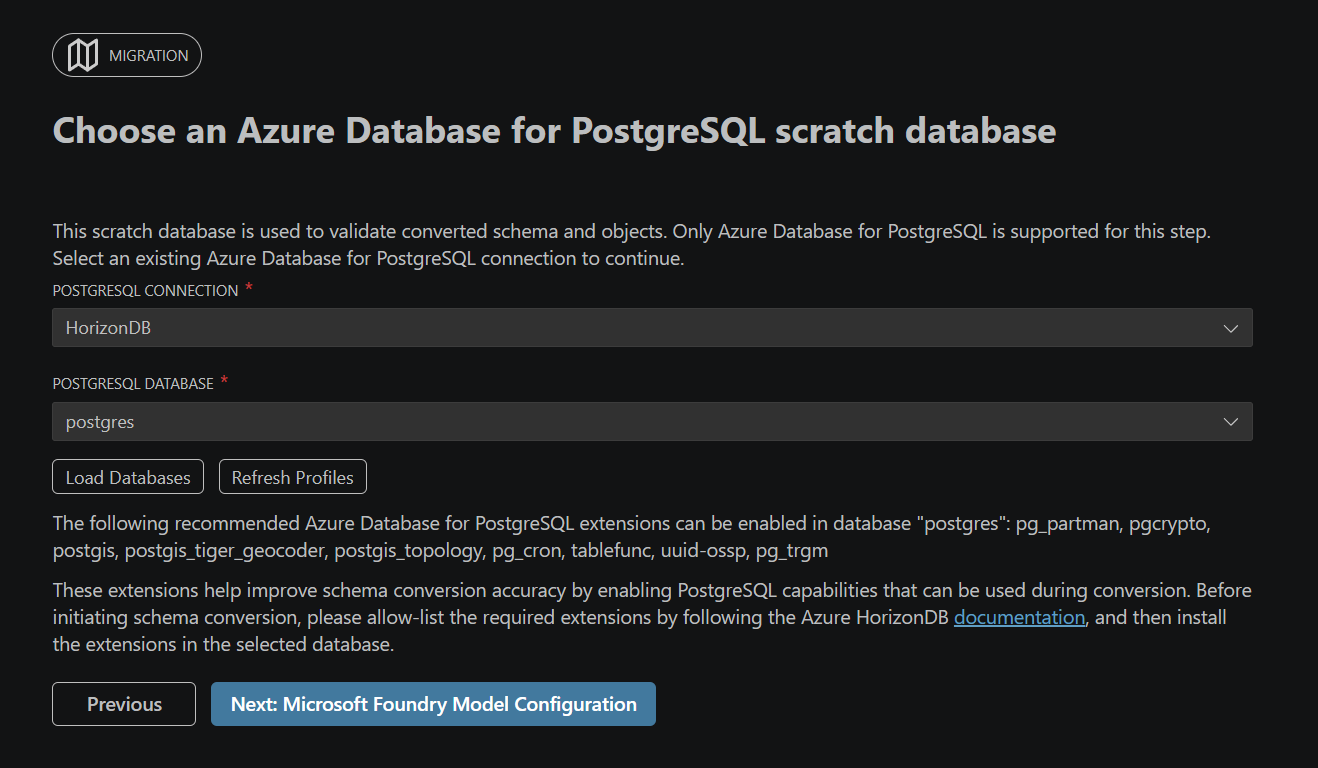Continue to Microsoft Foundry Model Configuration
Image resolution: width=1318 pixels, height=768 pixels.
[x=433, y=704]
